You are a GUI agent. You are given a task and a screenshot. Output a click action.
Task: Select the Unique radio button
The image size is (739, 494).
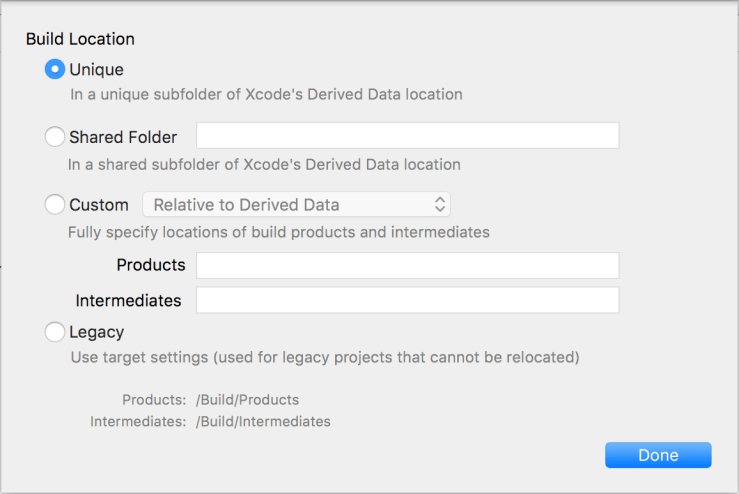(55, 70)
